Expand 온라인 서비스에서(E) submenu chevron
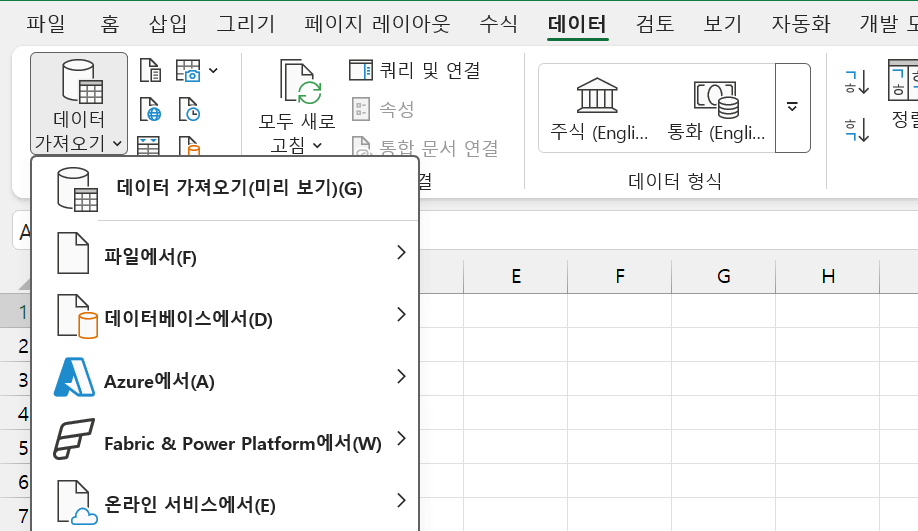 [x=401, y=501]
